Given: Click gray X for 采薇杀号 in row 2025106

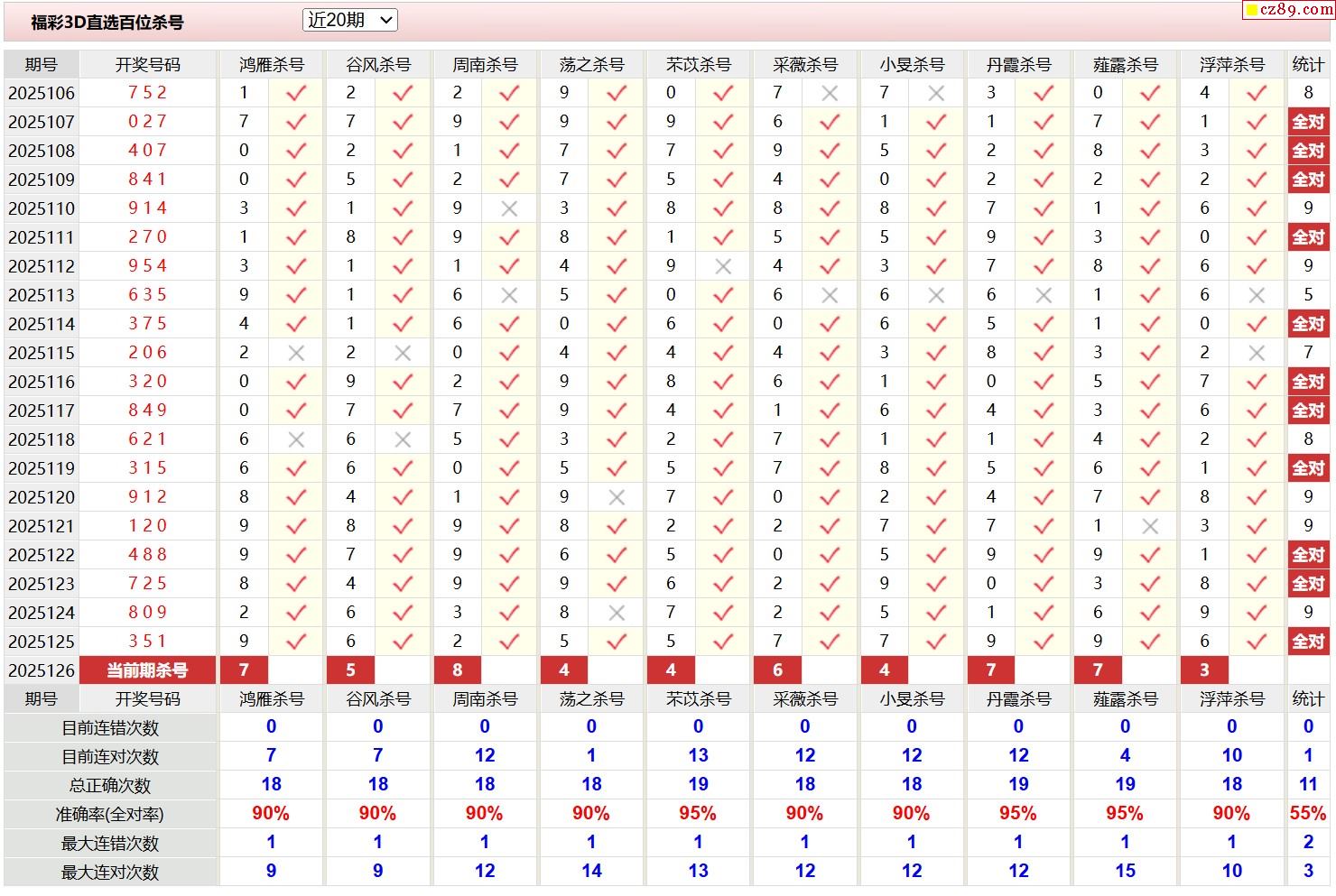Looking at the screenshot, I should [830, 93].
